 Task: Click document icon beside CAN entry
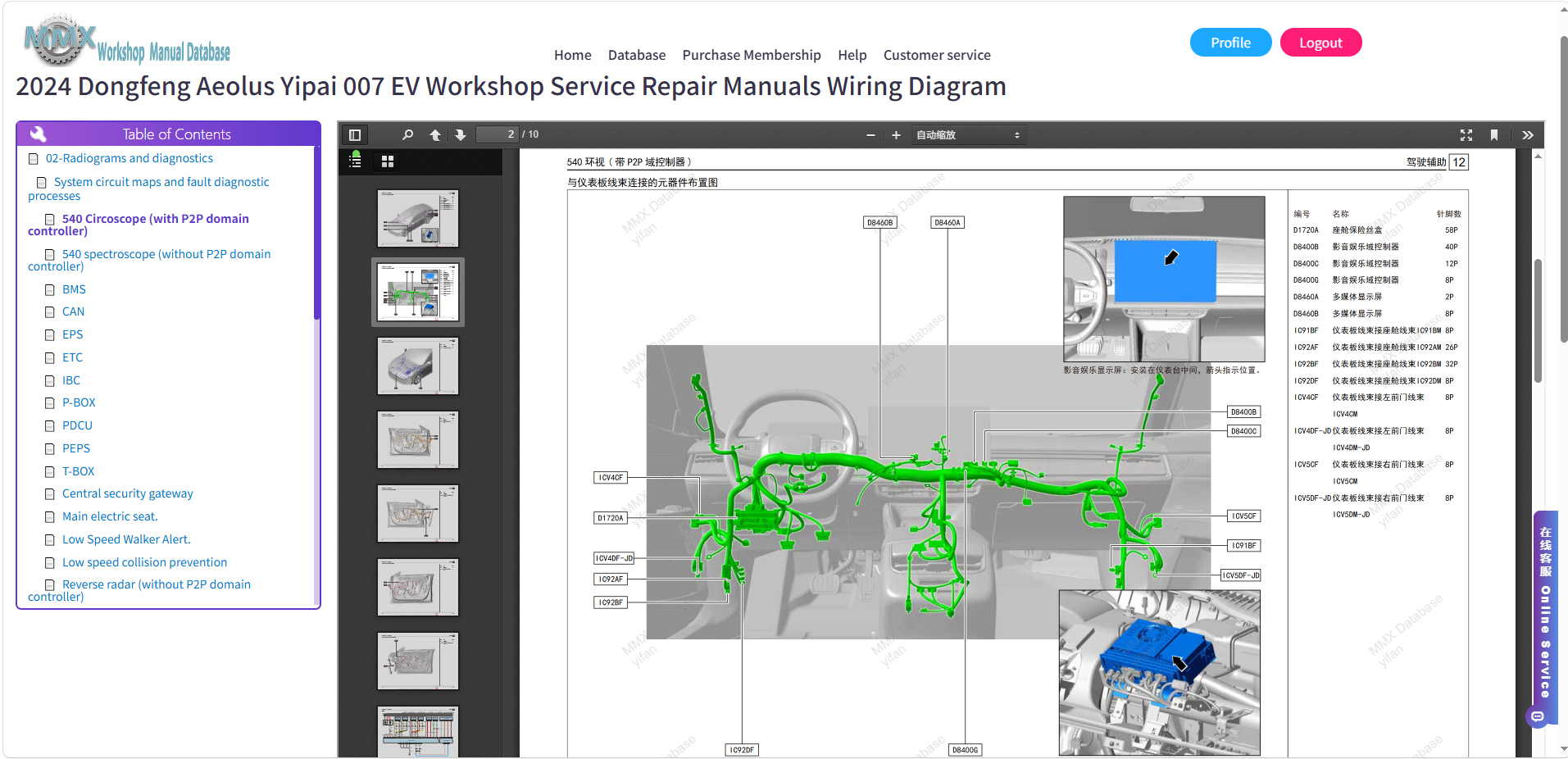tap(50, 311)
